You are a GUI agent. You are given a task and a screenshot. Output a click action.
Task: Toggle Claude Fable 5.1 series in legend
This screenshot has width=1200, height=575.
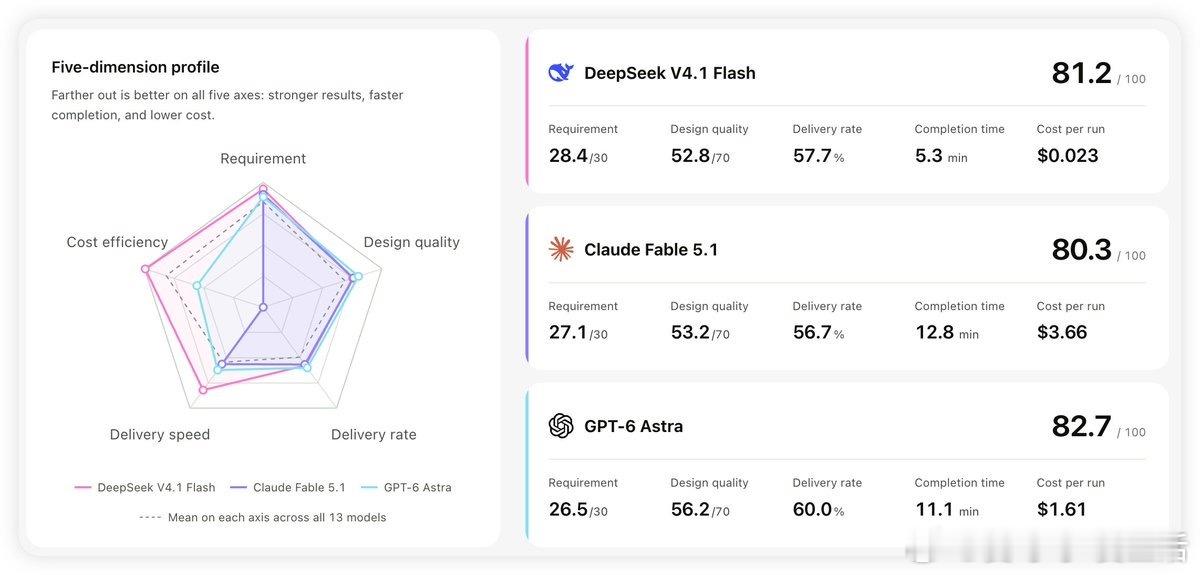coord(288,488)
